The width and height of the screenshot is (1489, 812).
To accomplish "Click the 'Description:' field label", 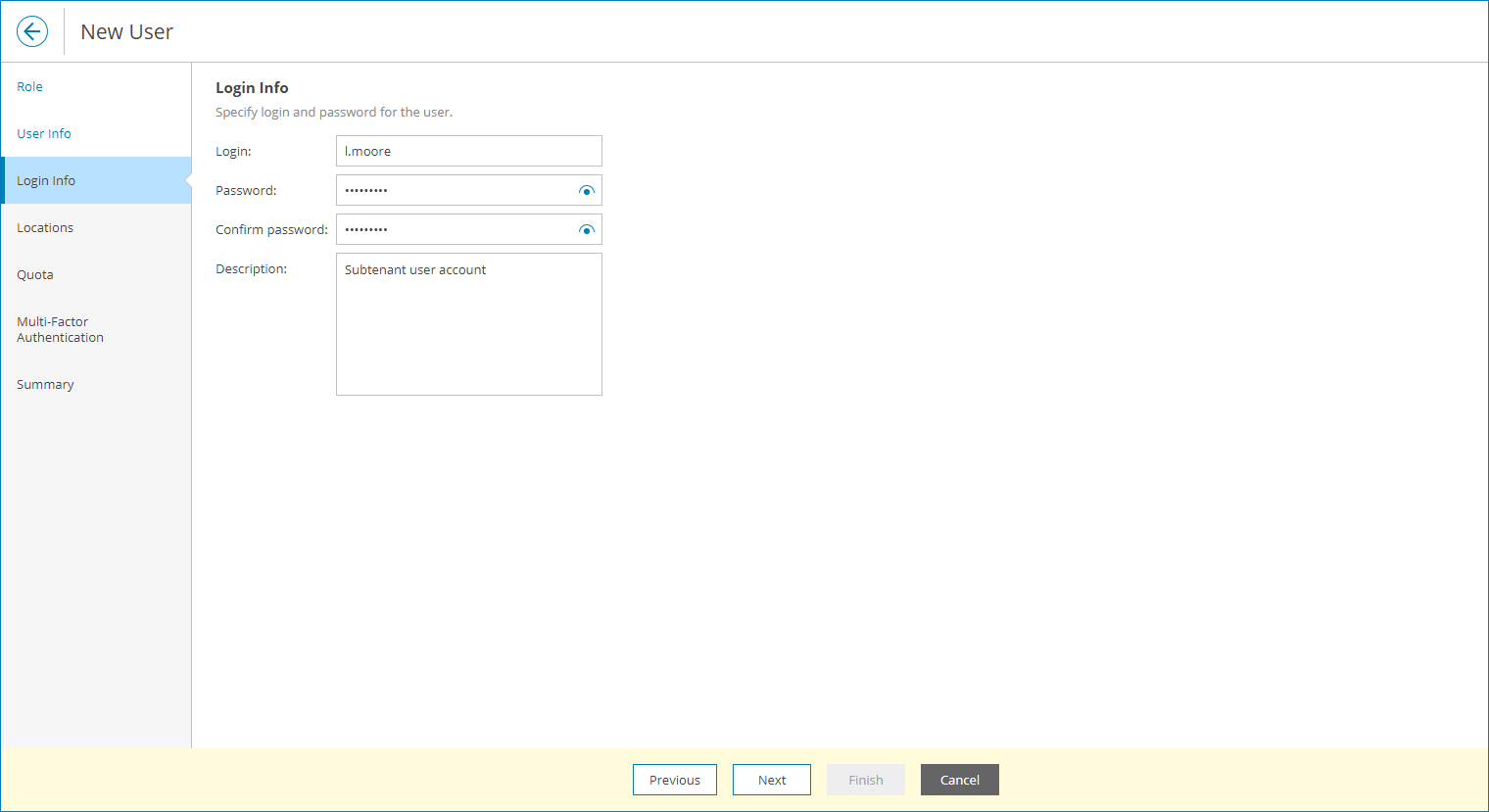I will click(x=252, y=269).
